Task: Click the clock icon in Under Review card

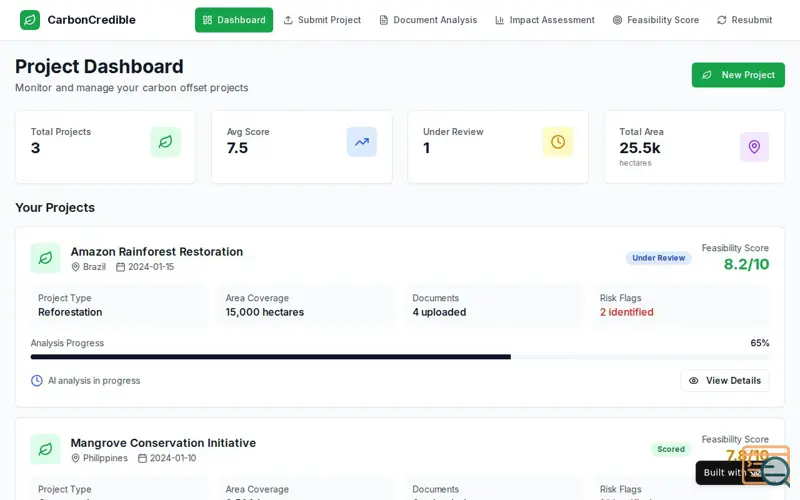Action: click(x=558, y=142)
